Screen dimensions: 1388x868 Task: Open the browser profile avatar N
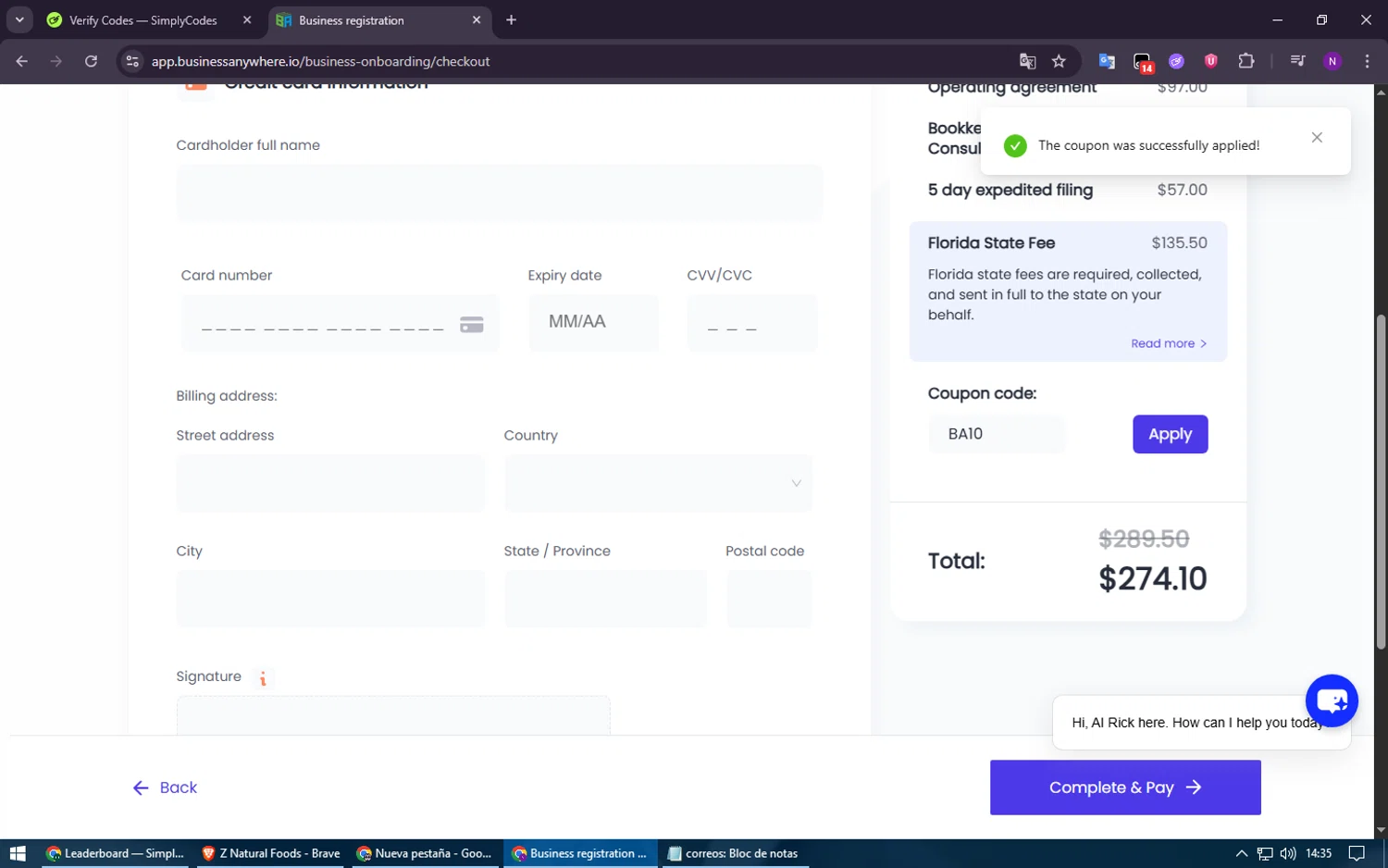pyautogui.click(x=1332, y=61)
